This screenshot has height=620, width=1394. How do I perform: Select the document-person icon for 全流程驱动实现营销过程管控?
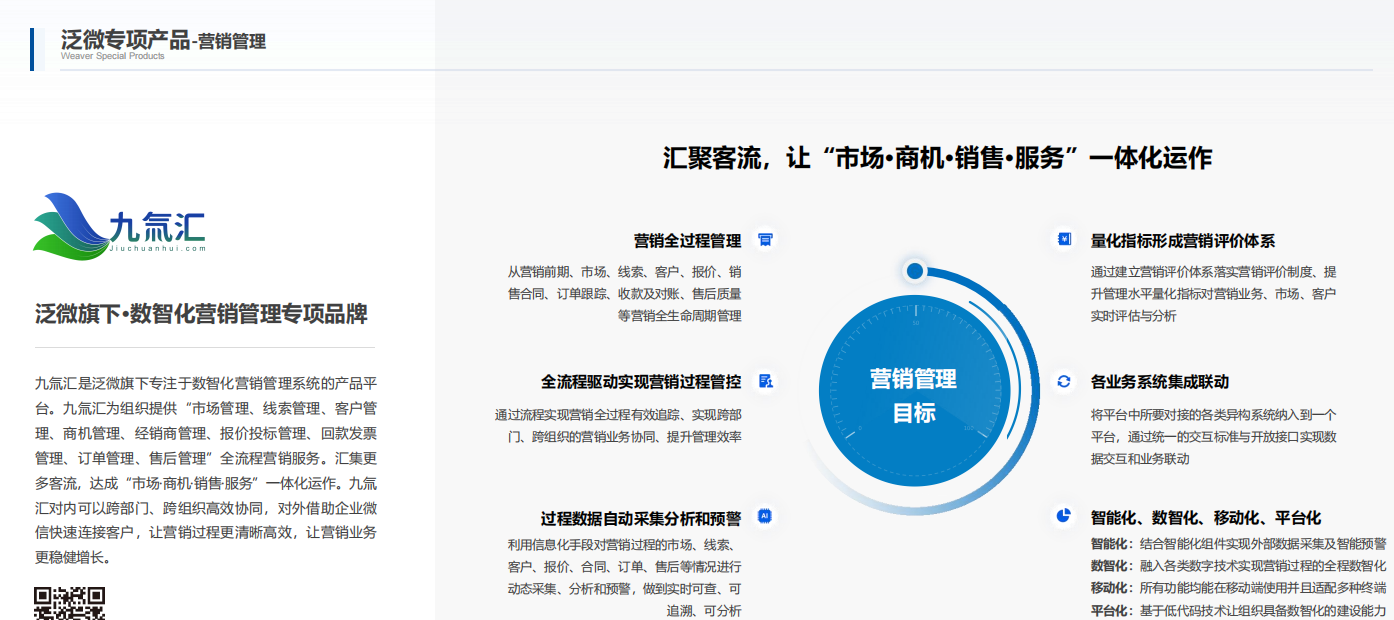(x=765, y=379)
